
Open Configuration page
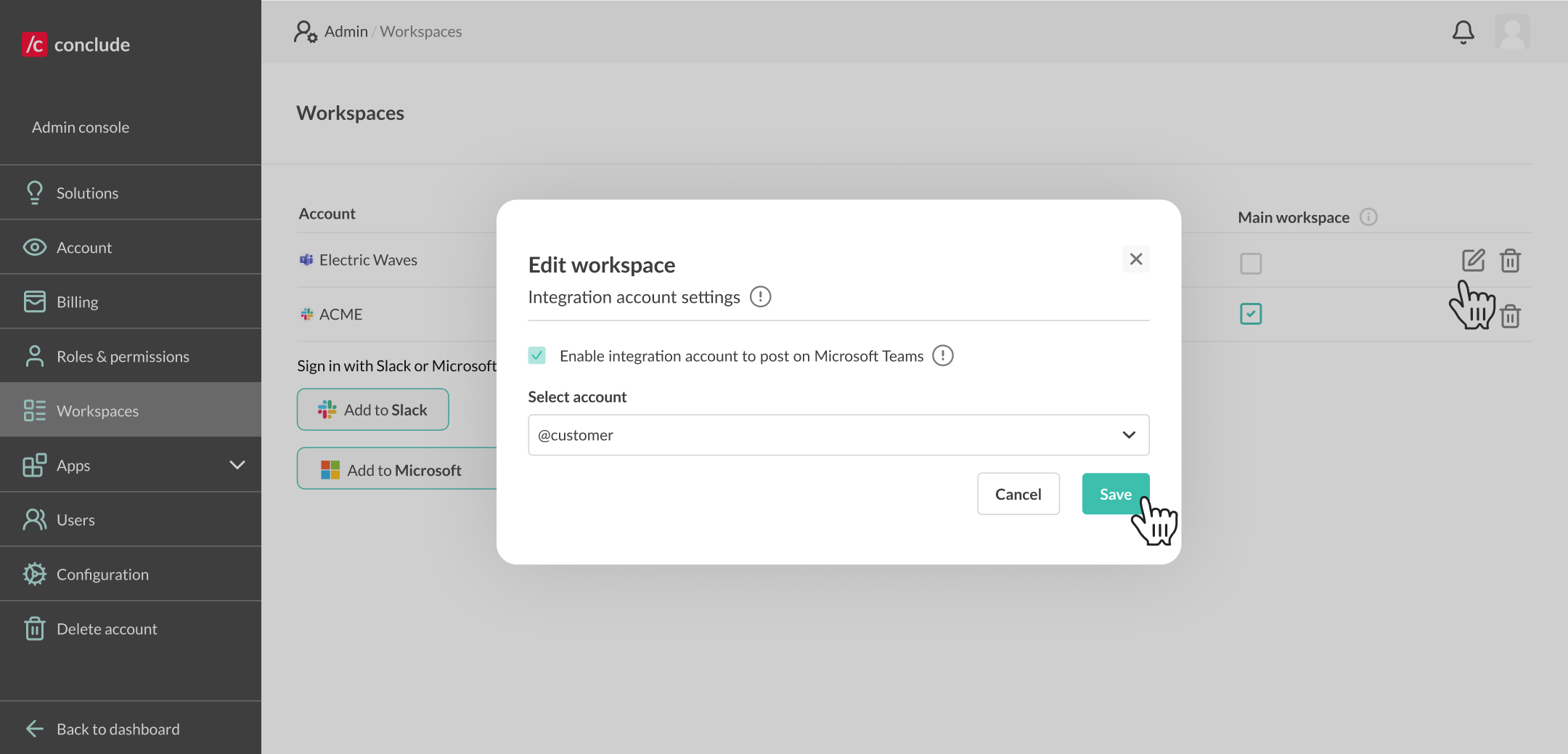[x=131, y=574]
